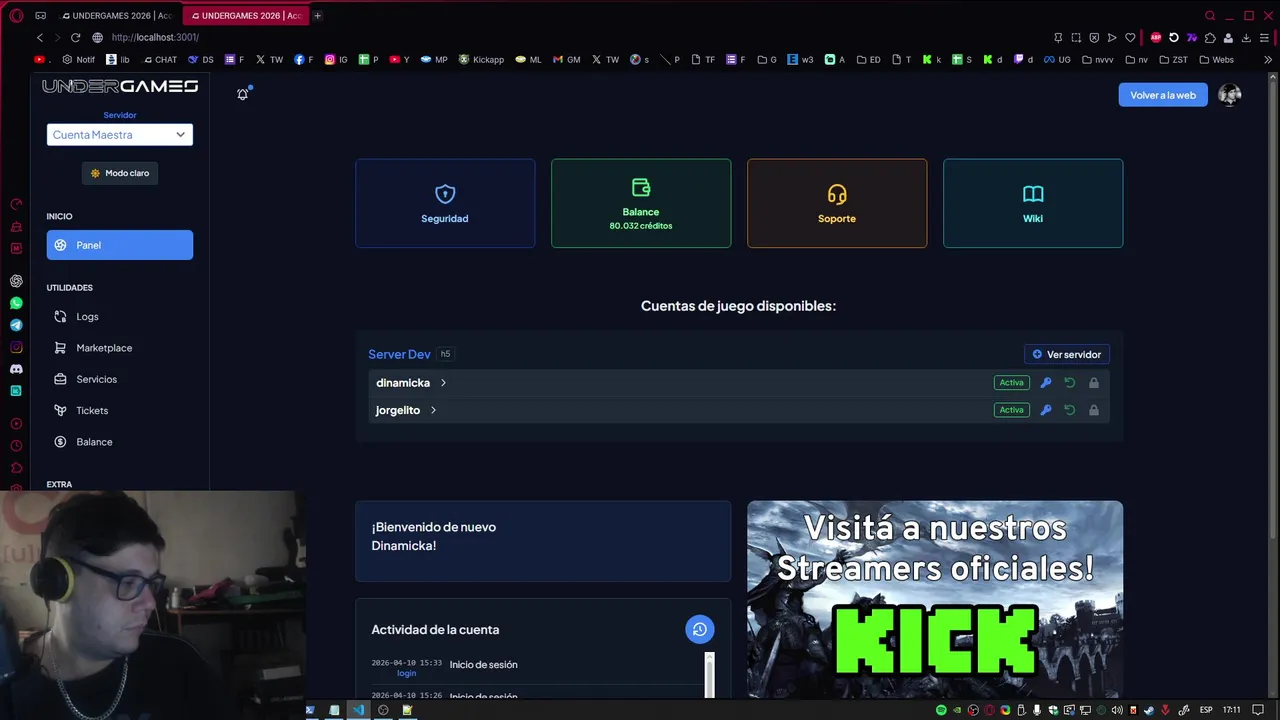Click the key icon for jorgelito

point(1046,410)
